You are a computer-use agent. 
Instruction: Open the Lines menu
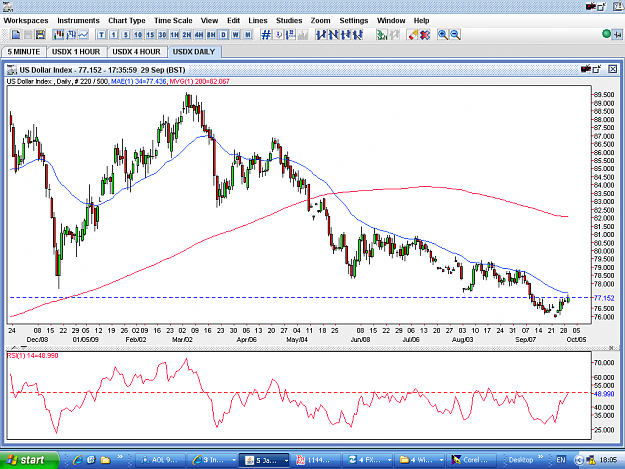point(258,21)
